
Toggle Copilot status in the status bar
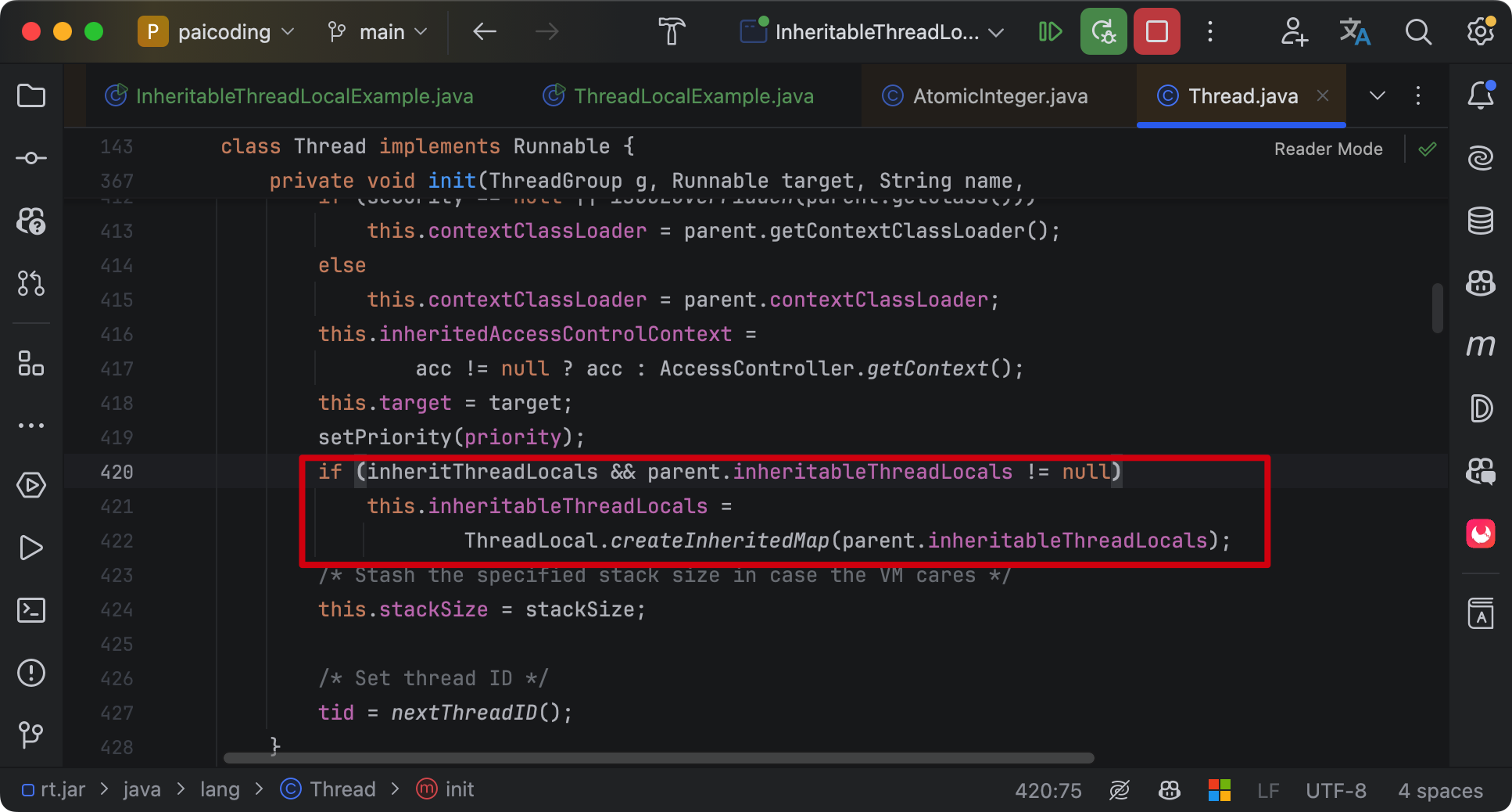coord(1169,790)
